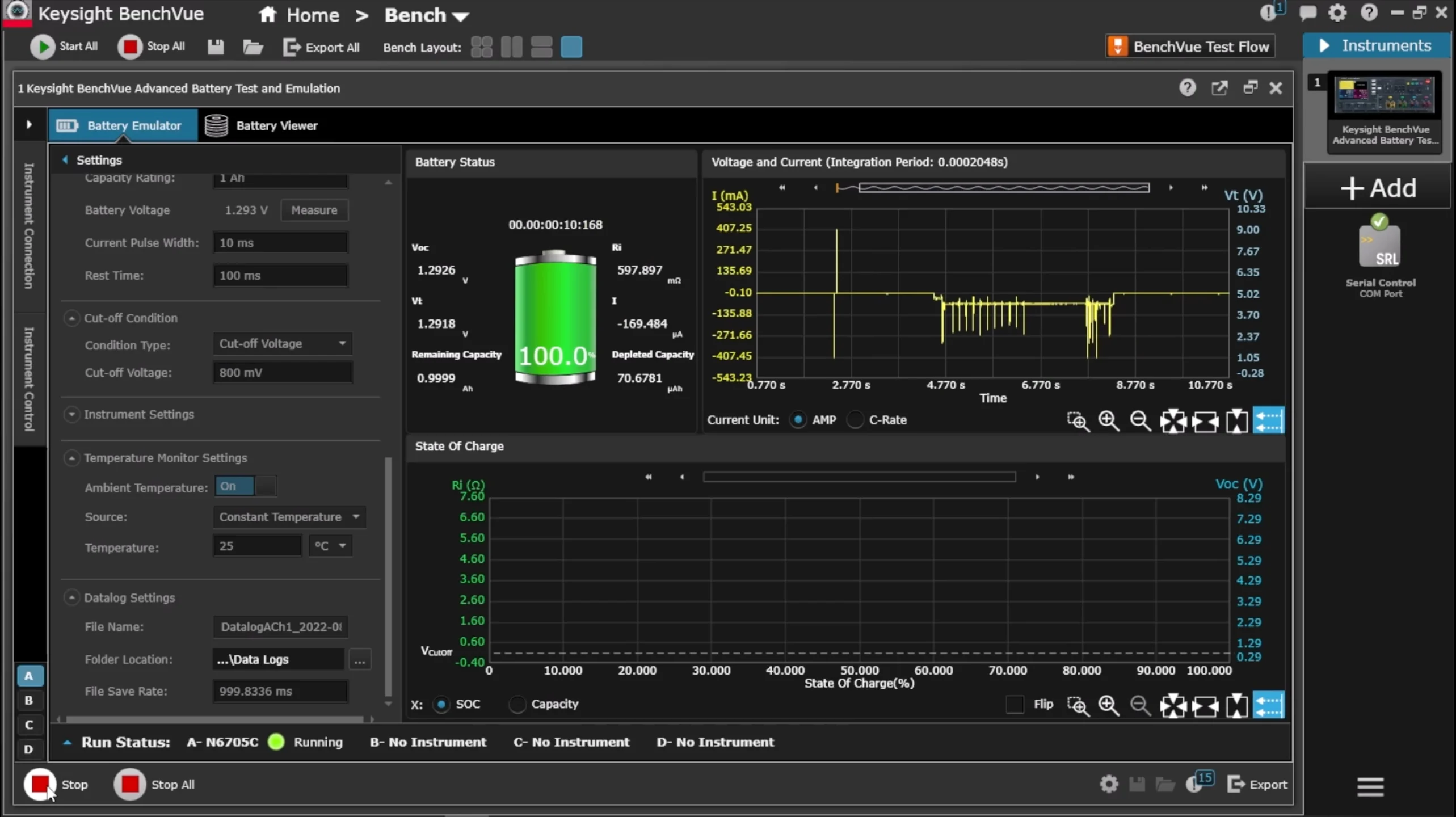Screen dimensions: 1456x817
Task: Open BenchVue Test Flow
Action: [1190, 47]
